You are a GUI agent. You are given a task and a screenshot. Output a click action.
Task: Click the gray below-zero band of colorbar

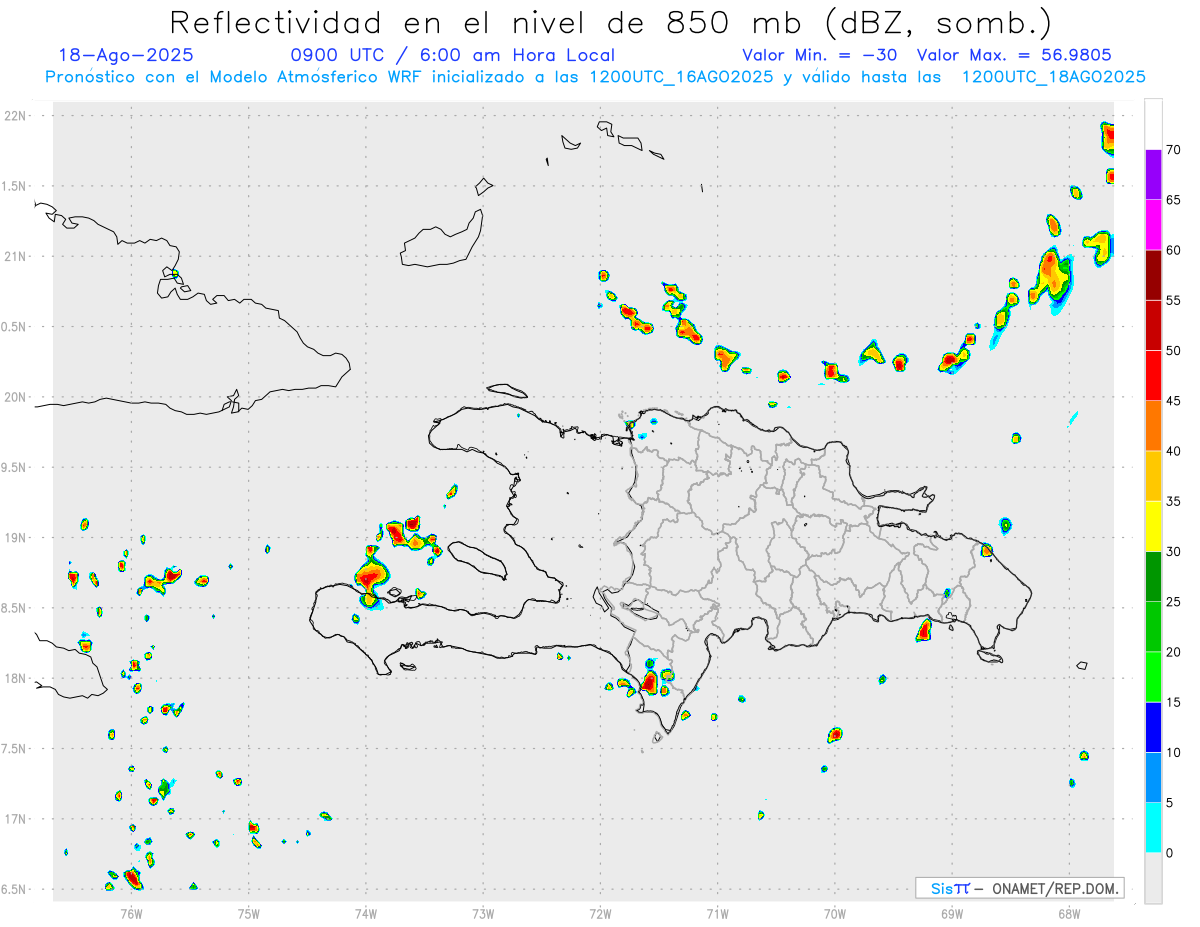click(x=1153, y=878)
